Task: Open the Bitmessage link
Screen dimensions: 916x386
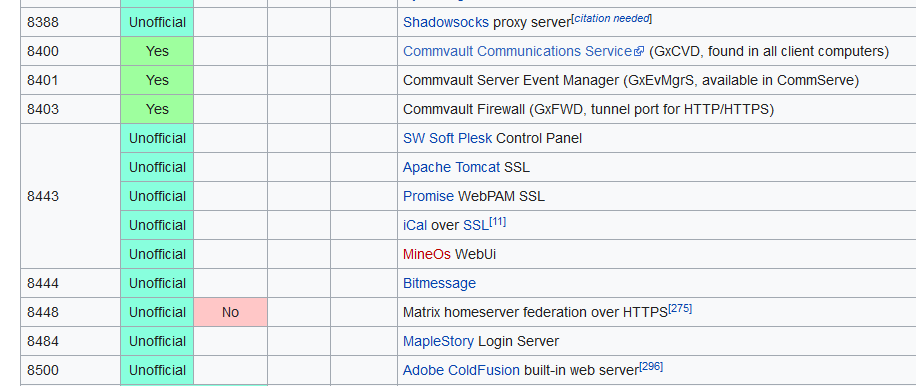Action: (x=439, y=283)
